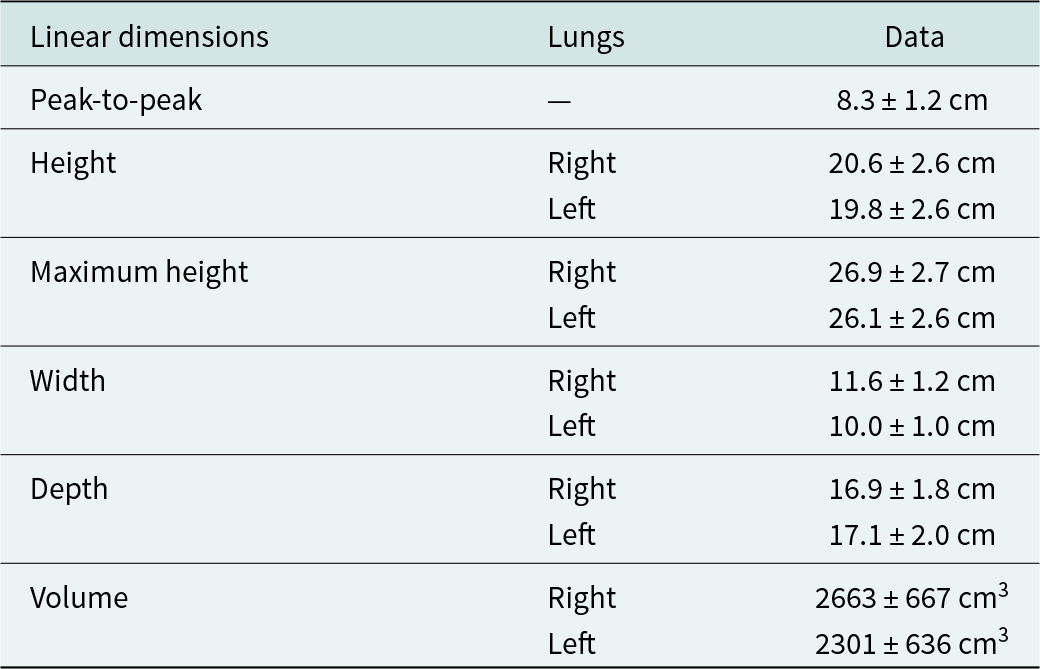This screenshot has height=669, width=1040.
Task: Click the 26.1 ± 2.6 cm value
Action: pos(912,318)
